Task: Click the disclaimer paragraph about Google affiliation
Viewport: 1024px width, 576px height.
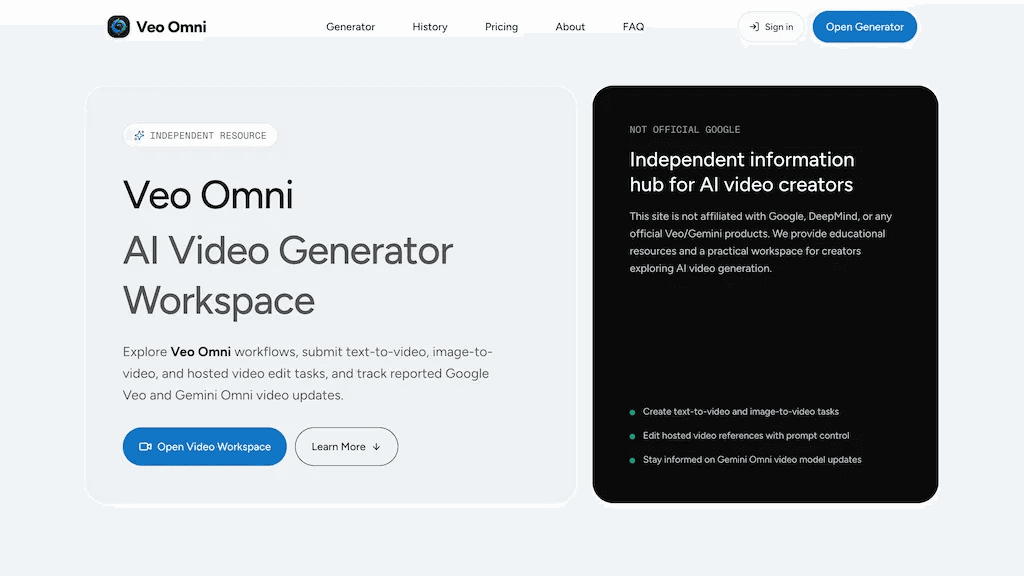Action: click(761, 242)
